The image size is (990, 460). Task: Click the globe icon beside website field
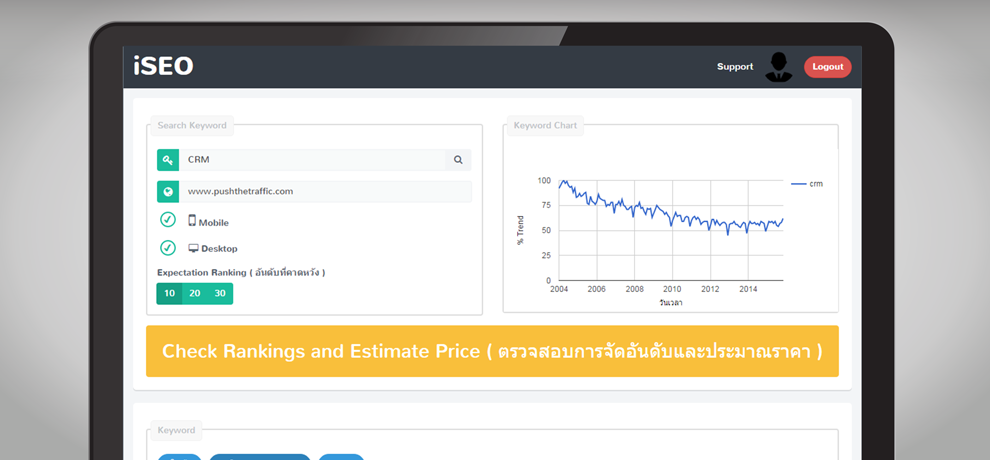coord(168,191)
